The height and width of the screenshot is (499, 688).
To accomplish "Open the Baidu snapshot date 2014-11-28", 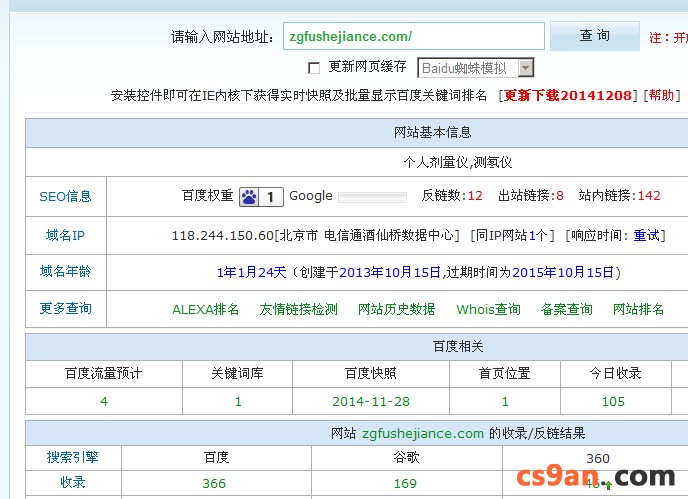I will (370, 402).
